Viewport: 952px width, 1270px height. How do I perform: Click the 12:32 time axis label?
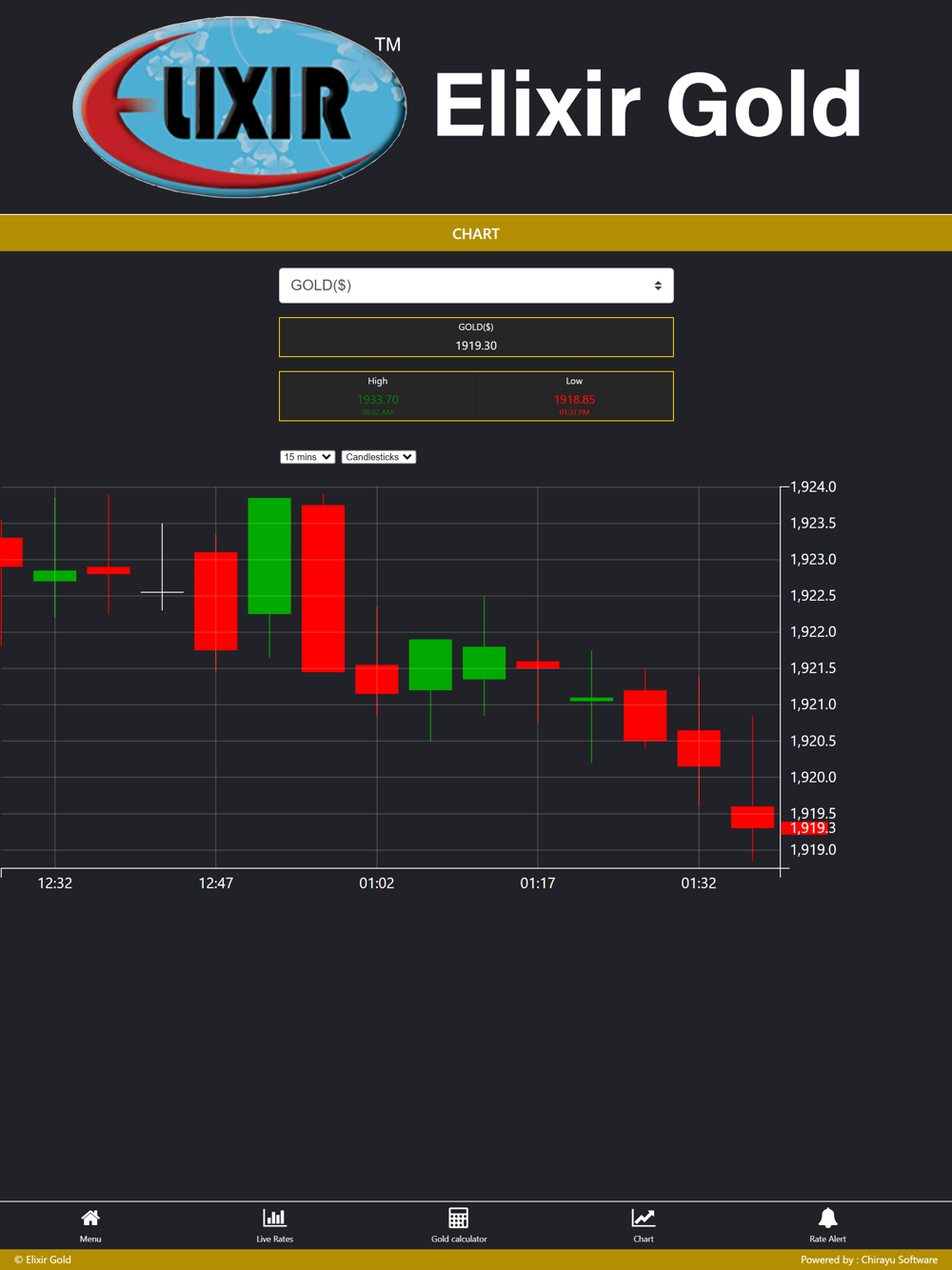pos(55,883)
